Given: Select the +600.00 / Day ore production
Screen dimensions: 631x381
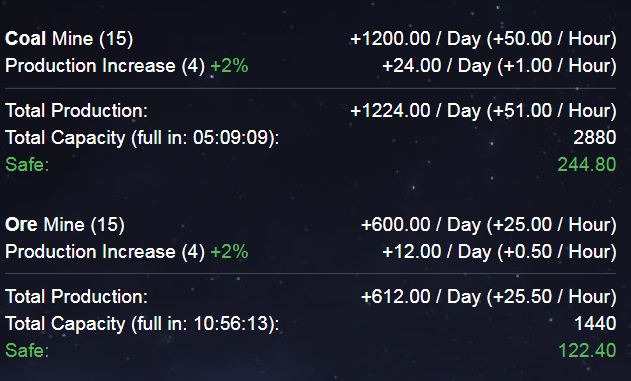Looking at the screenshot, I should [489, 225].
